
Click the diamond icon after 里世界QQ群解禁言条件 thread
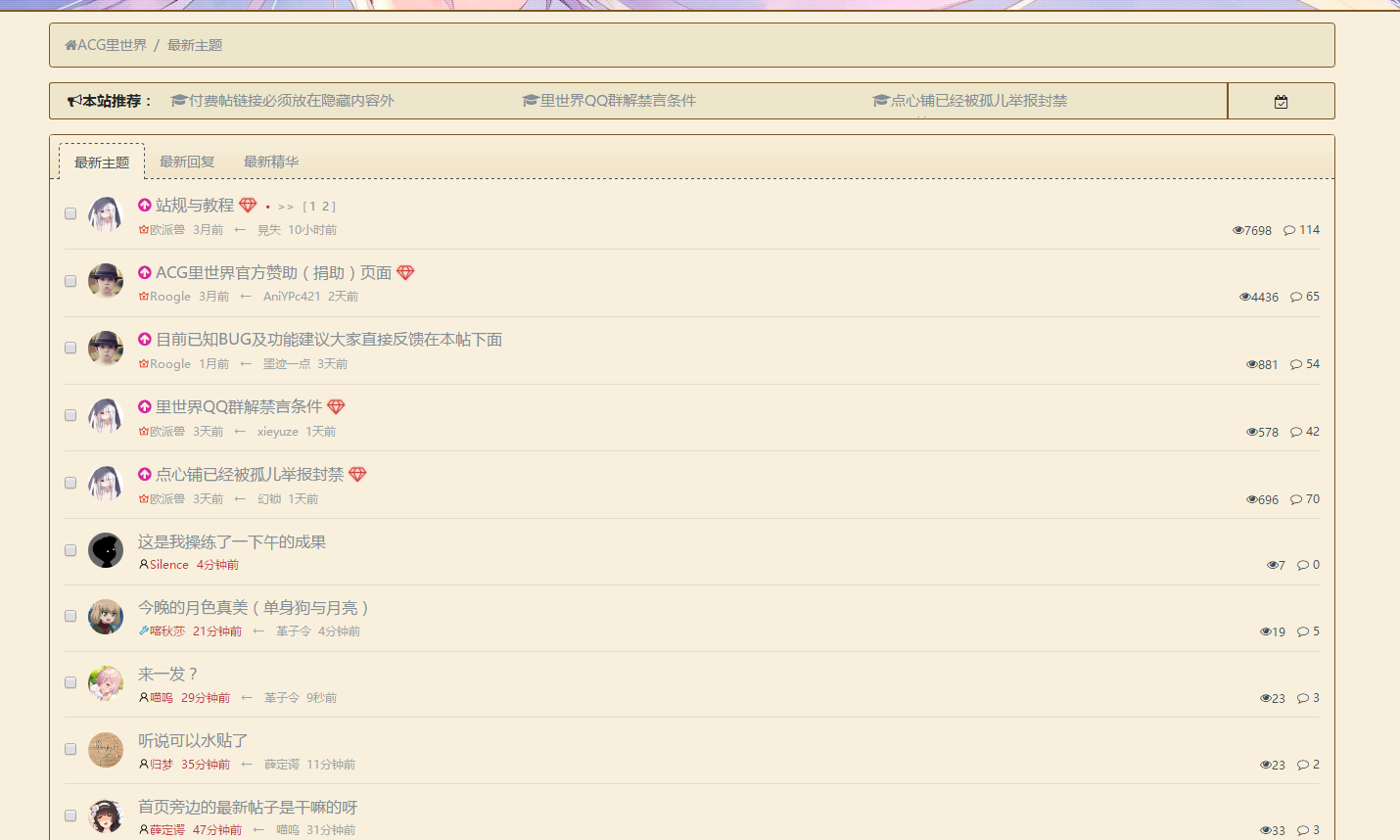(336, 407)
